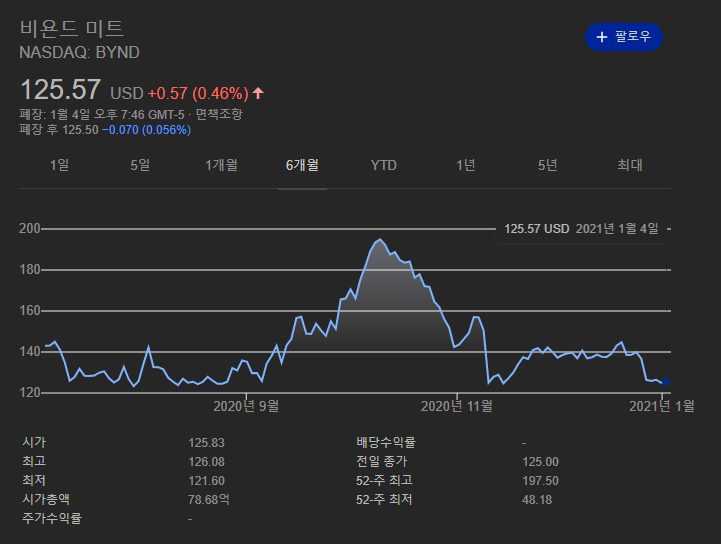
Task: Click the 시가 value 125.83
Action: pyautogui.click(x=206, y=443)
